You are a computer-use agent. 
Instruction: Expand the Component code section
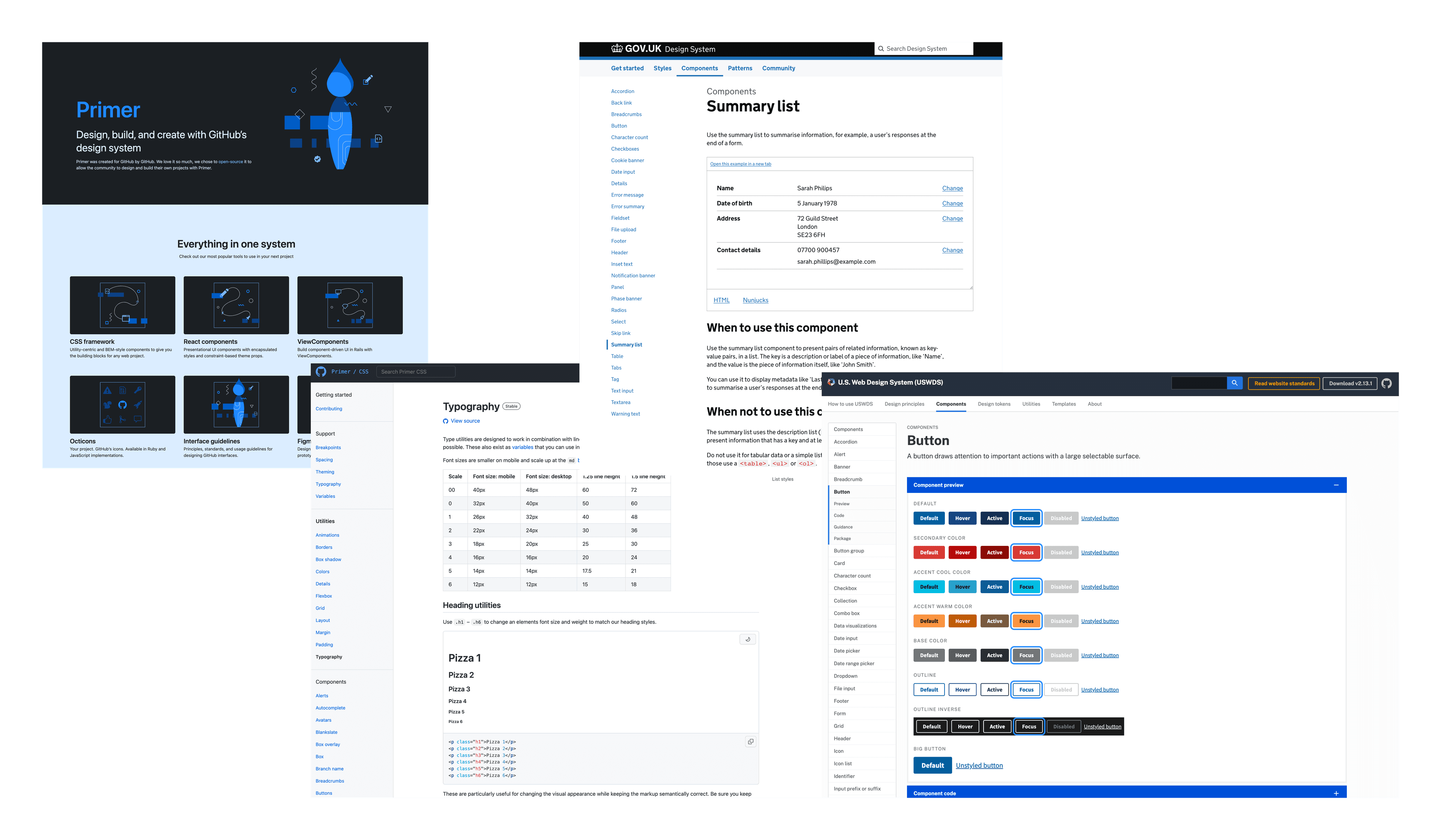tap(1336, 793)
